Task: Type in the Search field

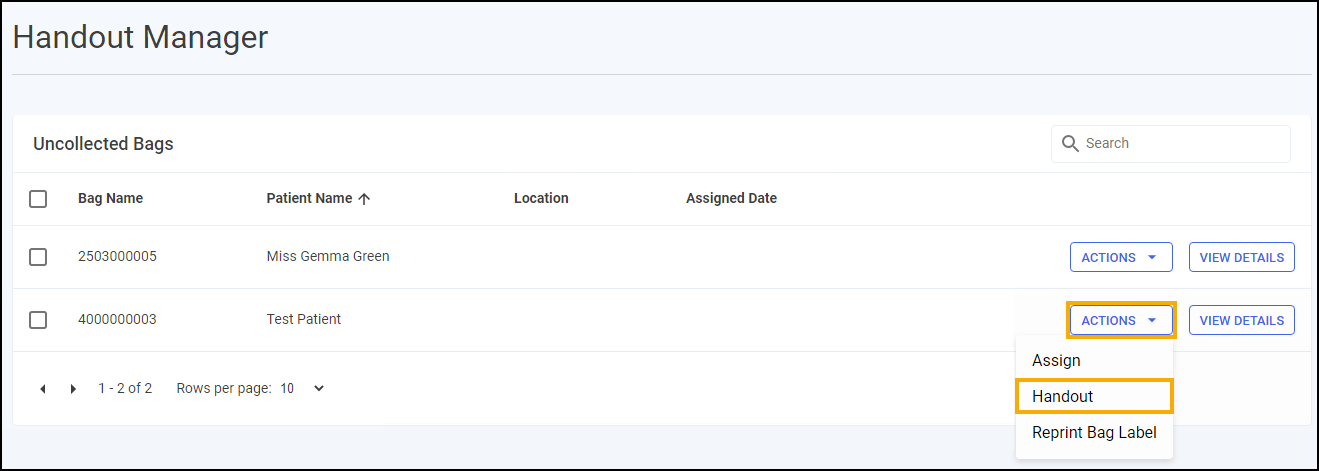Action: [1180, 144]
